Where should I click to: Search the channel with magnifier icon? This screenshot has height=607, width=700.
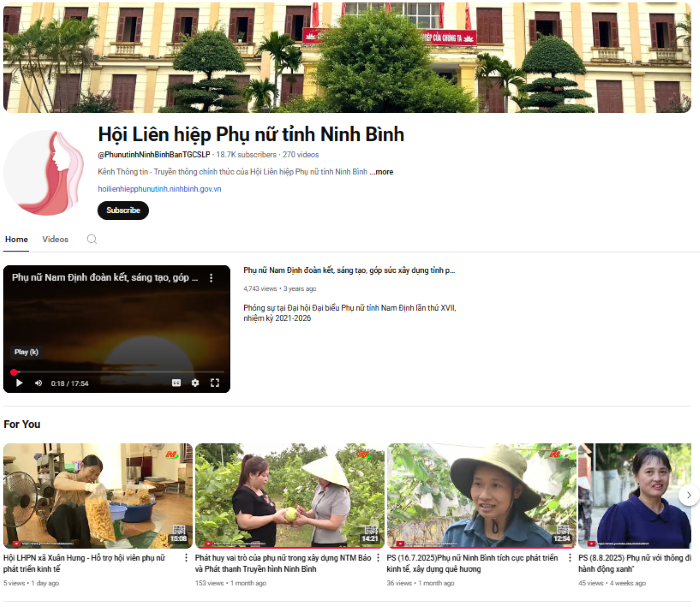point(92,239)
